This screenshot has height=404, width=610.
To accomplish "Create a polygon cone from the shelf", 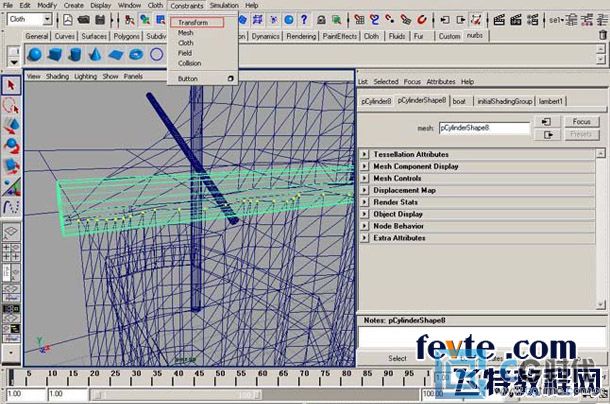I will [x=95, y=54].
